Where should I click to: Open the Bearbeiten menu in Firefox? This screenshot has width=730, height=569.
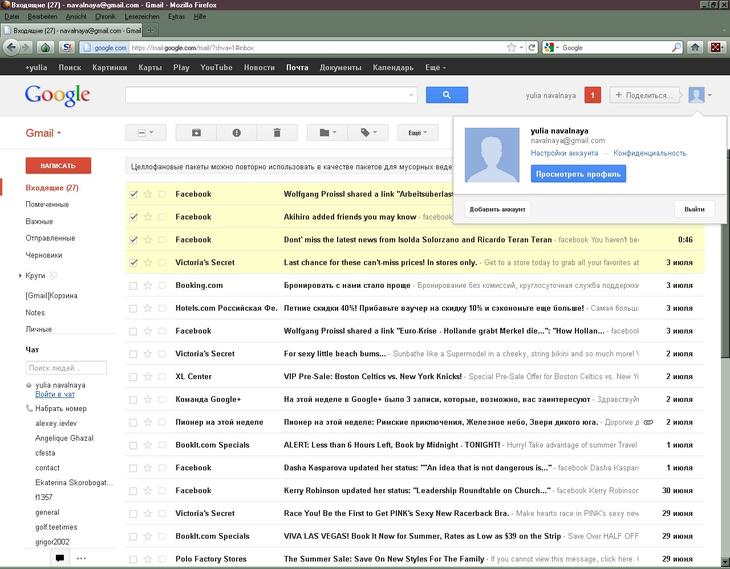point(42,16)
